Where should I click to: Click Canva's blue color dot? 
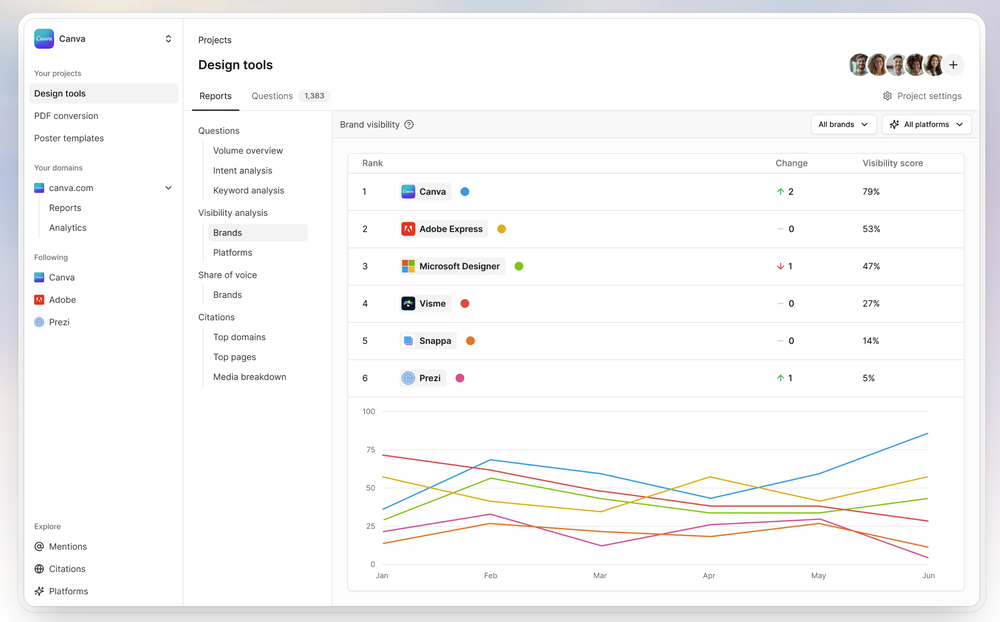(465, 191)
